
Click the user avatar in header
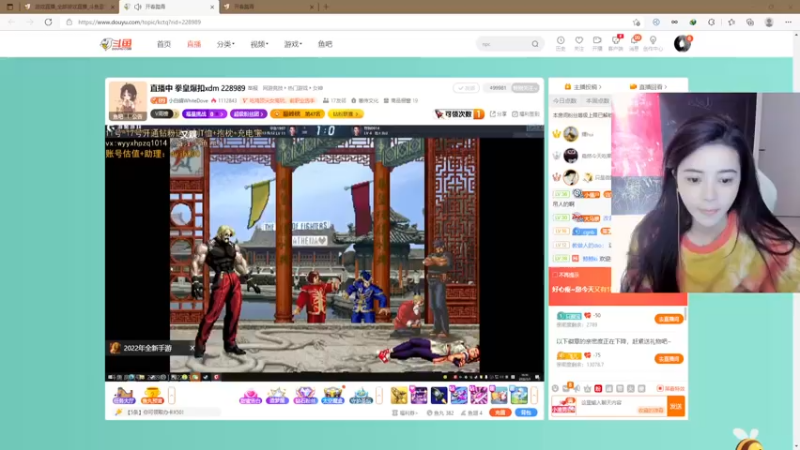[x=682, y=44]
